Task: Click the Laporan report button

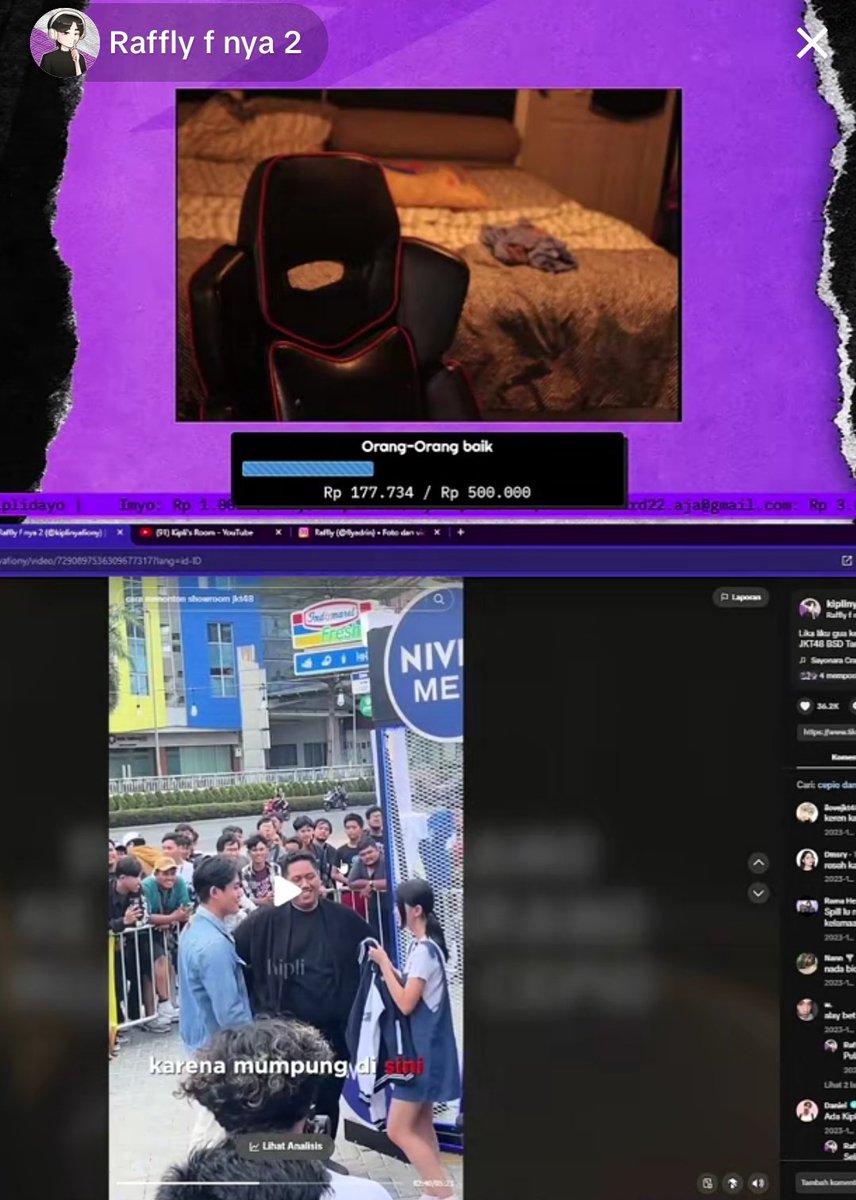Action: coord(740,597)
